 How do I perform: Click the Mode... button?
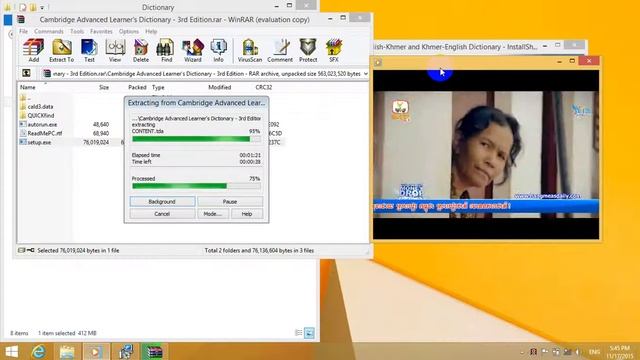point(213,214)
